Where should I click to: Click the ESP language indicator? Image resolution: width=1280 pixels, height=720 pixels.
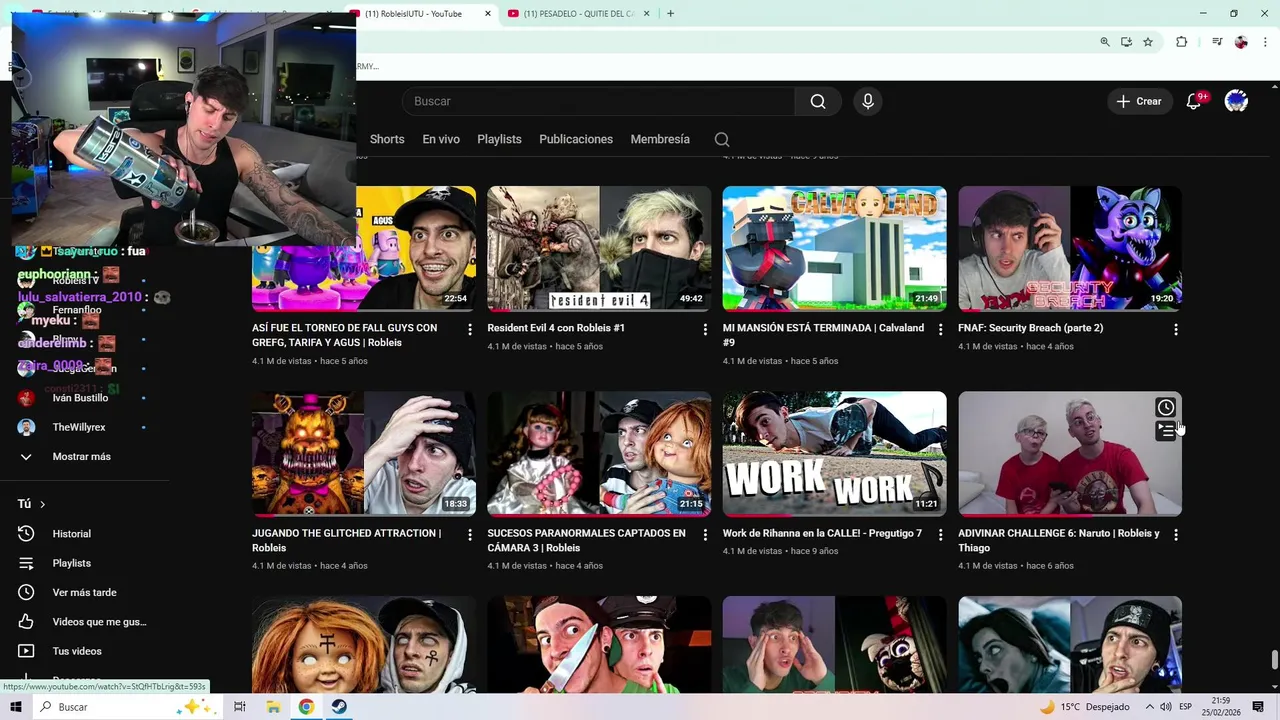pos(1185,707)
